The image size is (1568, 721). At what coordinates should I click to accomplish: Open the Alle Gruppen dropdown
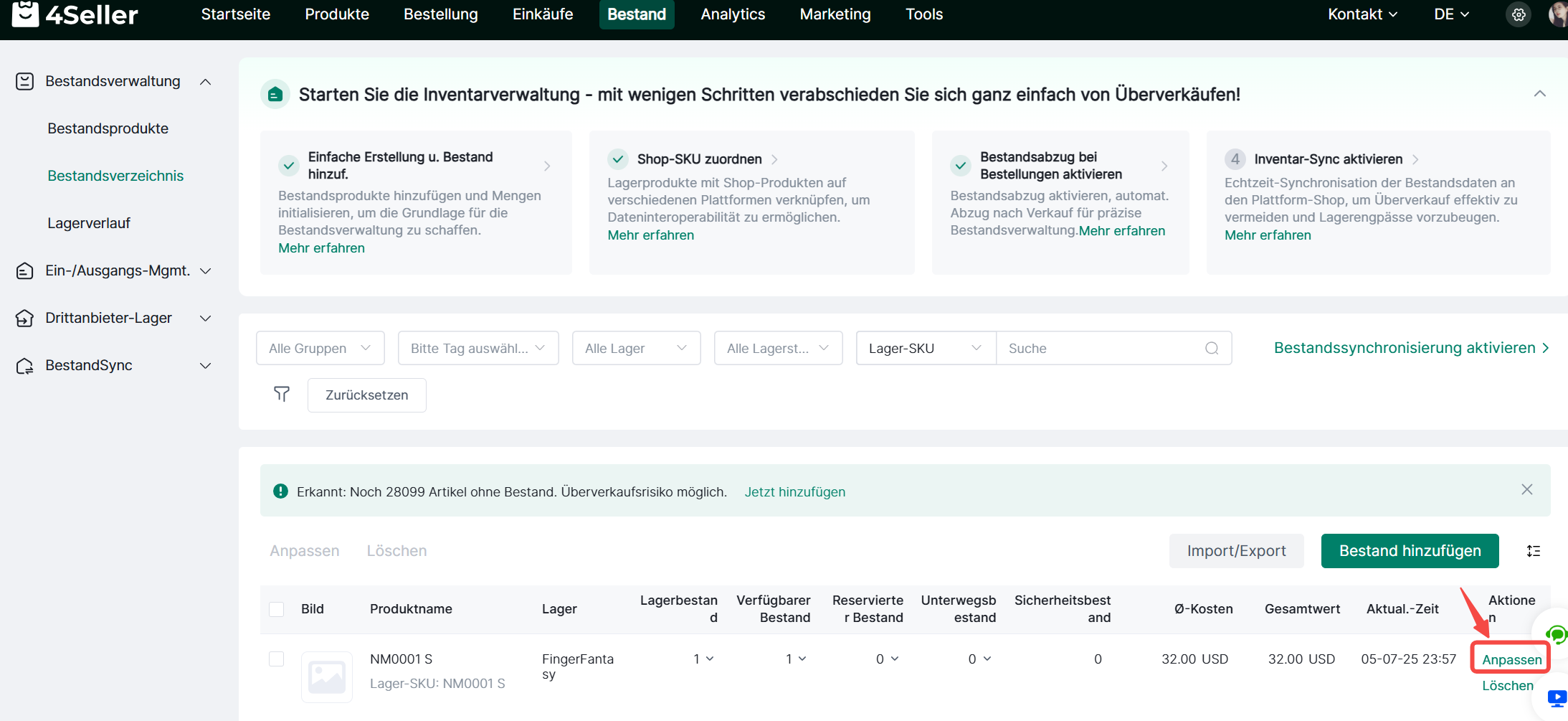(320, 349)
